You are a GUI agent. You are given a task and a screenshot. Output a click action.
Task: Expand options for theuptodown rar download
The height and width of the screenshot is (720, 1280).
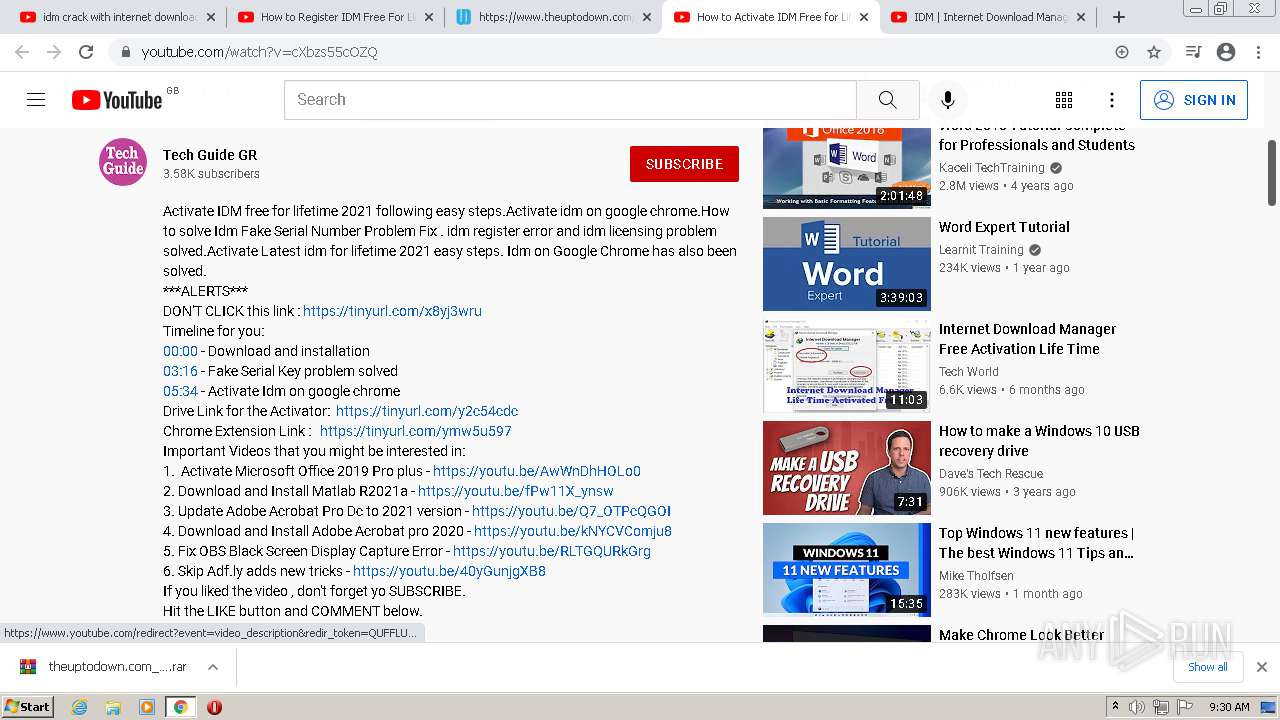coord(213,667)
